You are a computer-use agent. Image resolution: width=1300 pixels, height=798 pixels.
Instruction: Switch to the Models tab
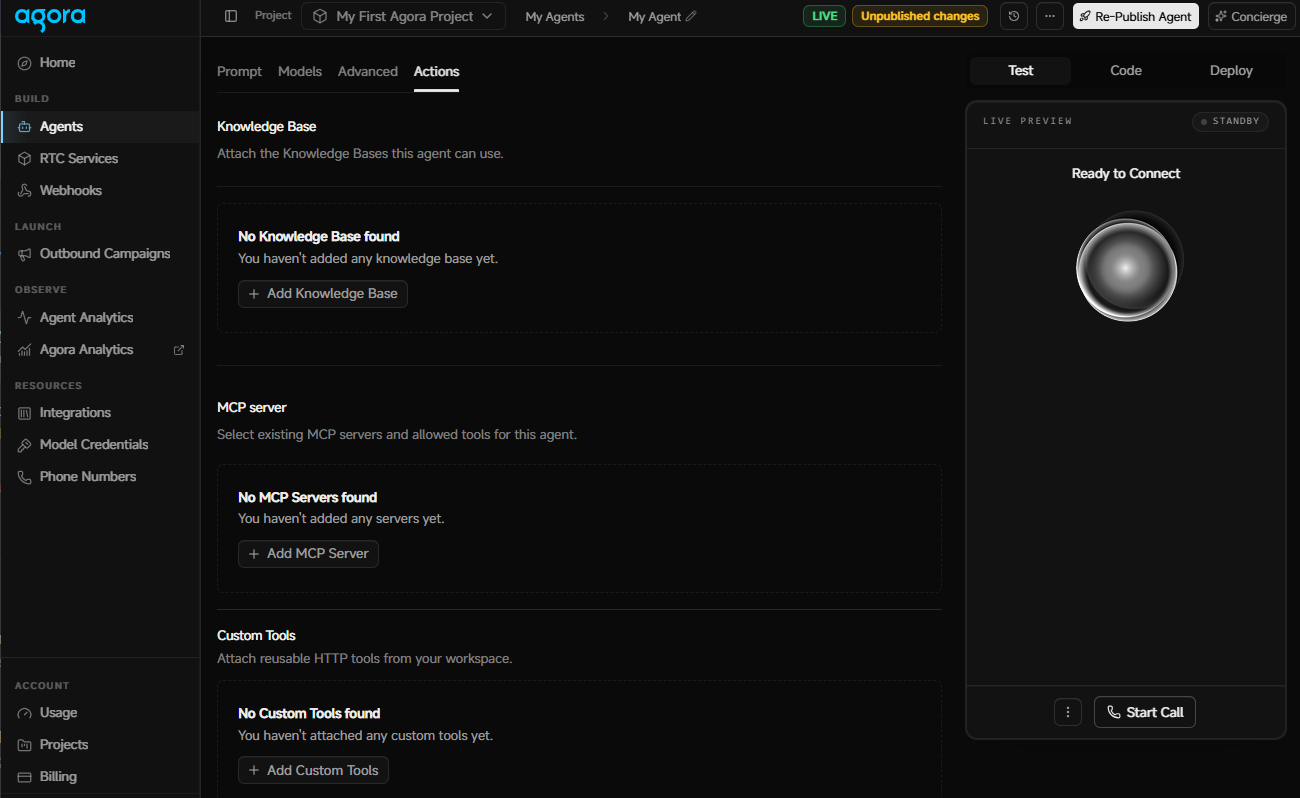pos(300,72)
